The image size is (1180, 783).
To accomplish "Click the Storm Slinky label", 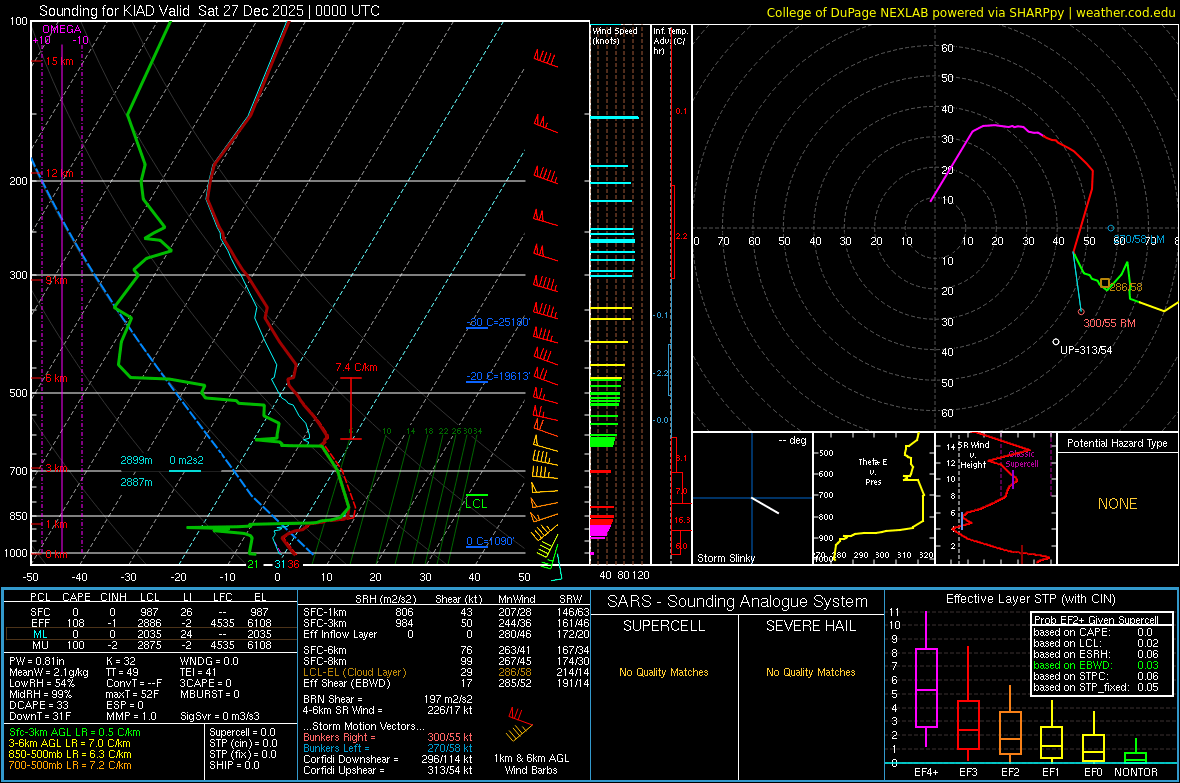I will [725, 558].
